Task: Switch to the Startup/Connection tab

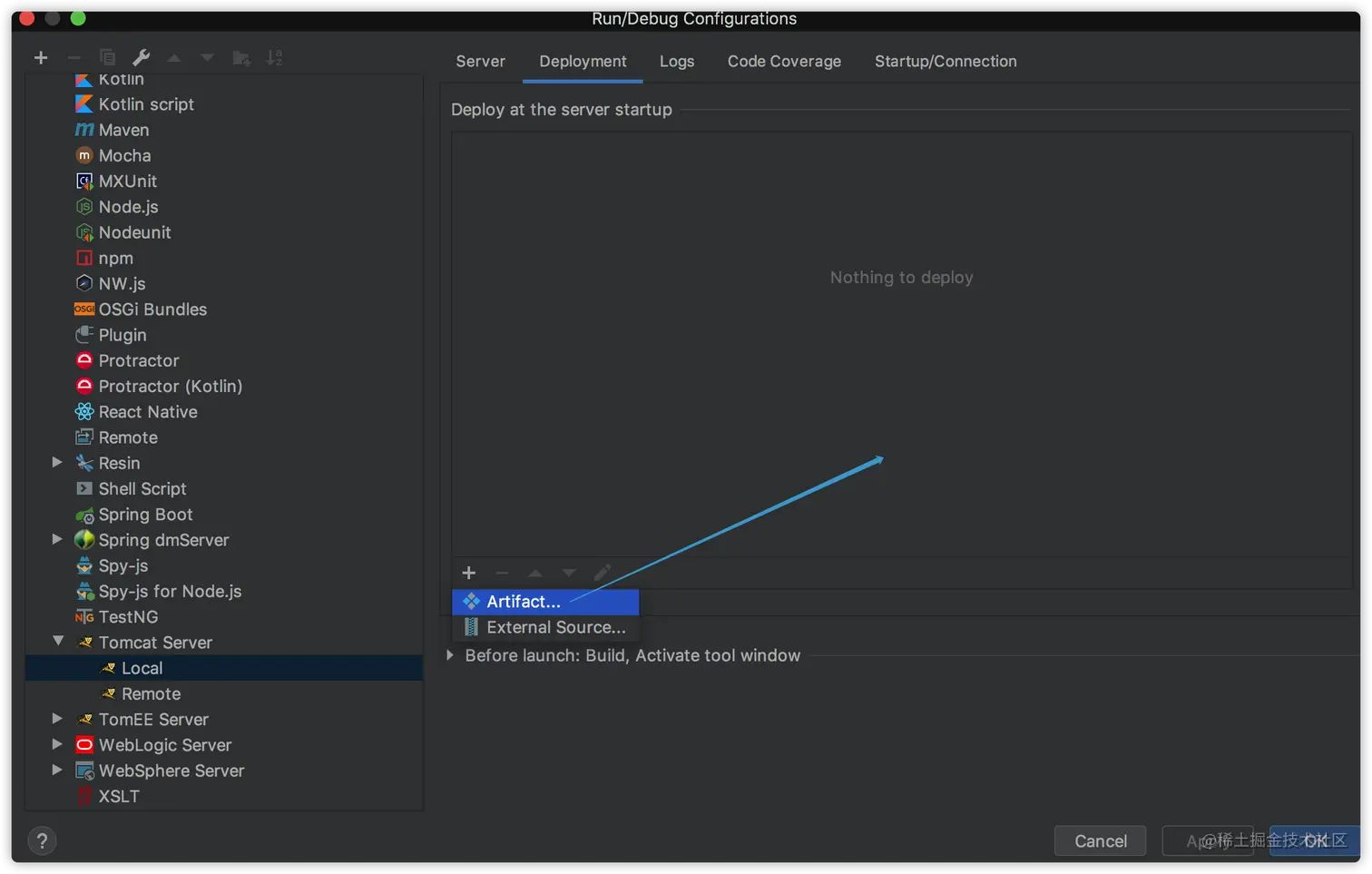Action: pyautogui.click(x=946, y=61)
